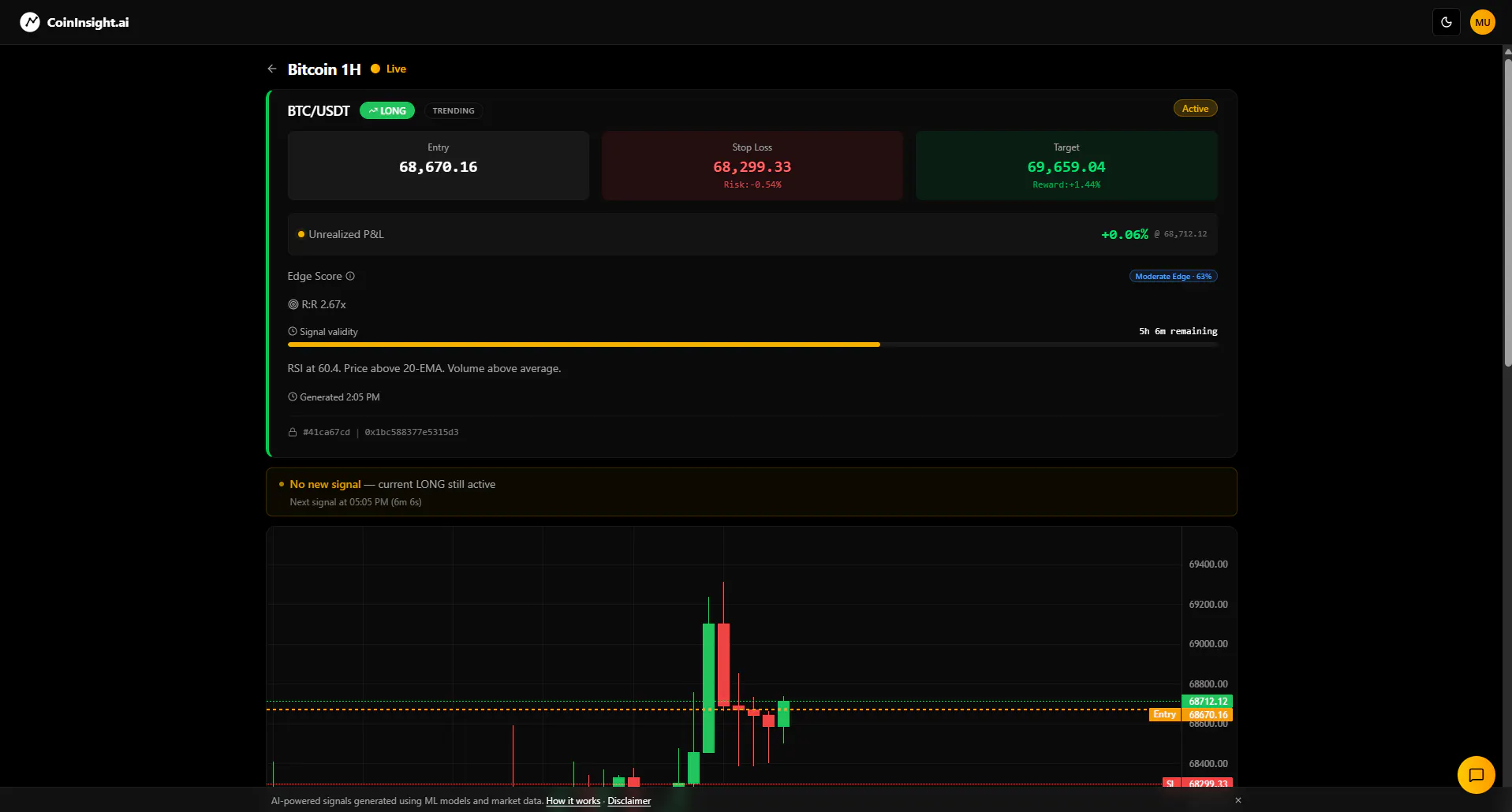Screen dimensions: 1512x812
Task: Click the 'No new signal' notice text
Action: 325,484
